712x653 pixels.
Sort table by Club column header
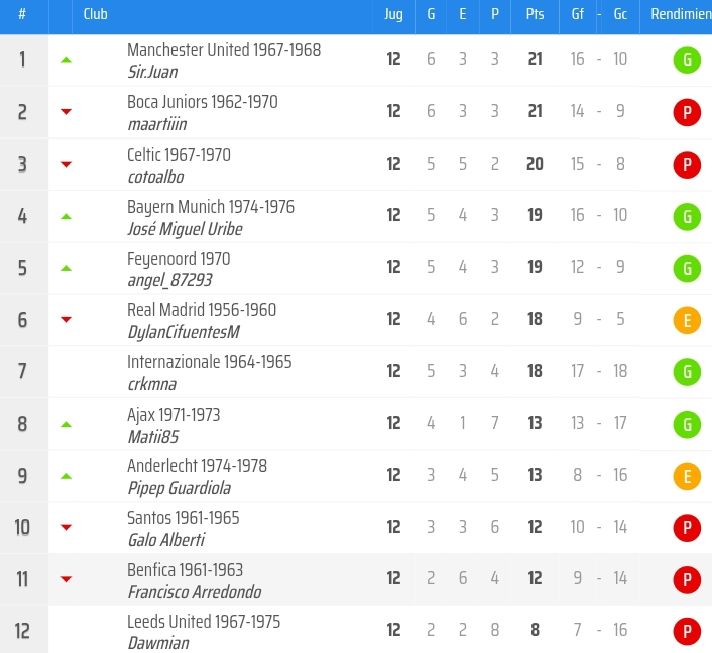coord(96,15)
